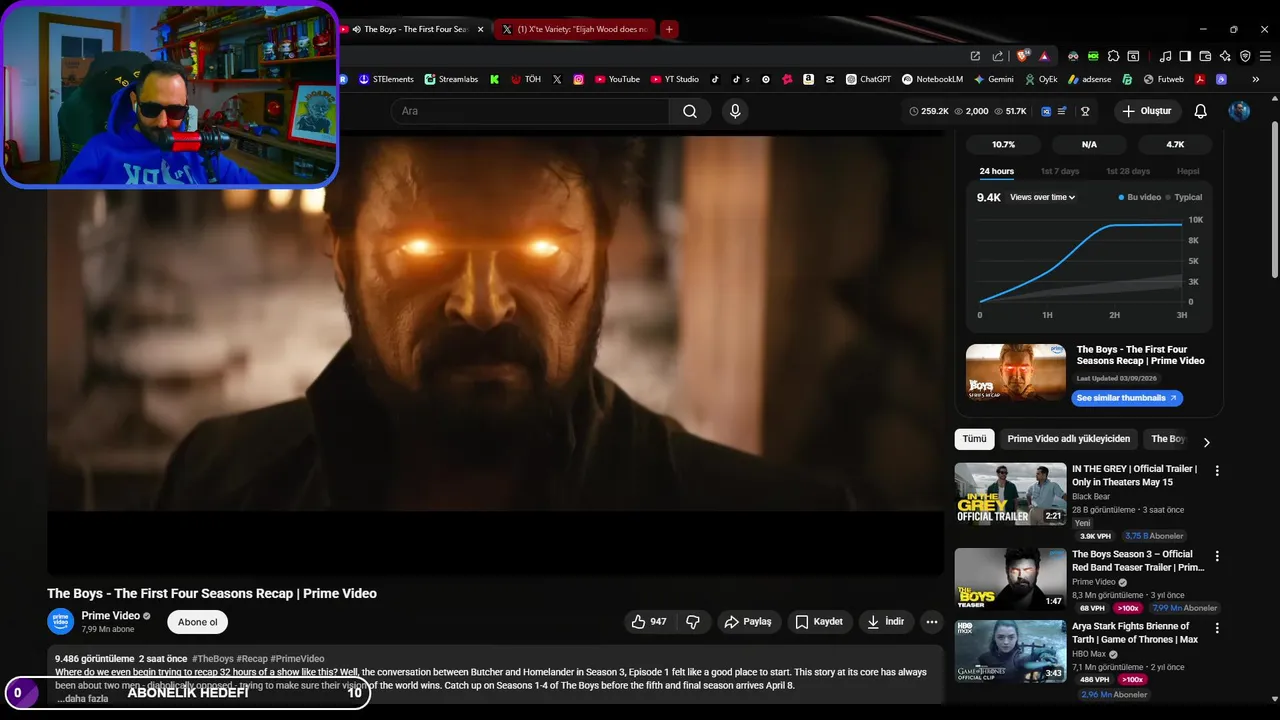Select the Hepsi stats tab
The width and height of the screenshot is (1280, 720).
pyautogui.click(x=1188, y=171)
